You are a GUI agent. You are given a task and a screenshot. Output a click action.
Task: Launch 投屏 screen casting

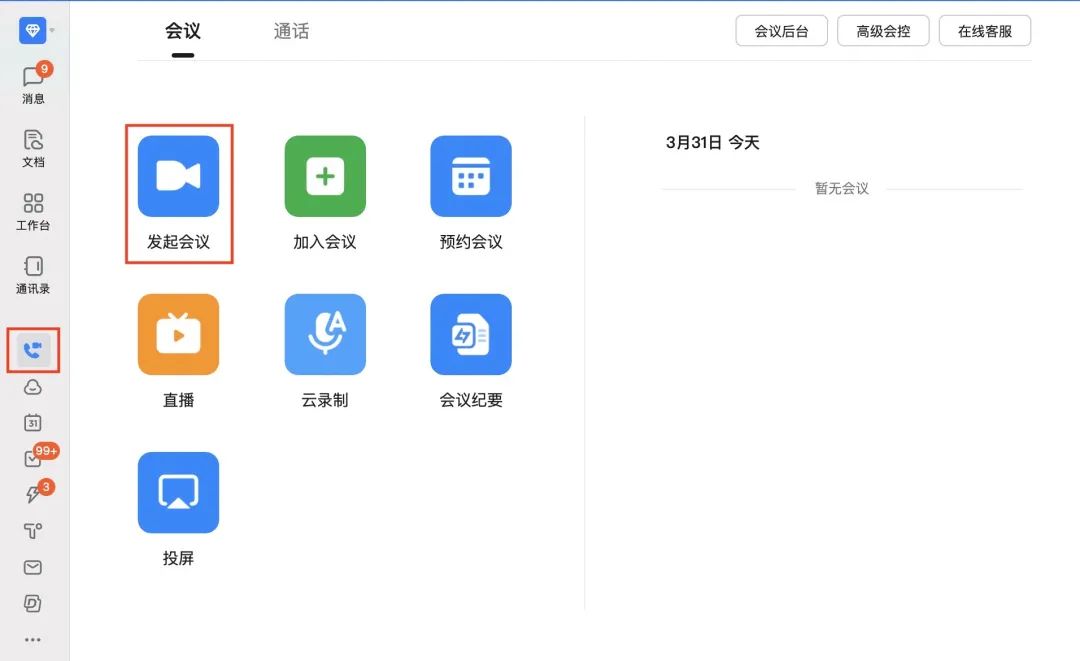(178, 492)
